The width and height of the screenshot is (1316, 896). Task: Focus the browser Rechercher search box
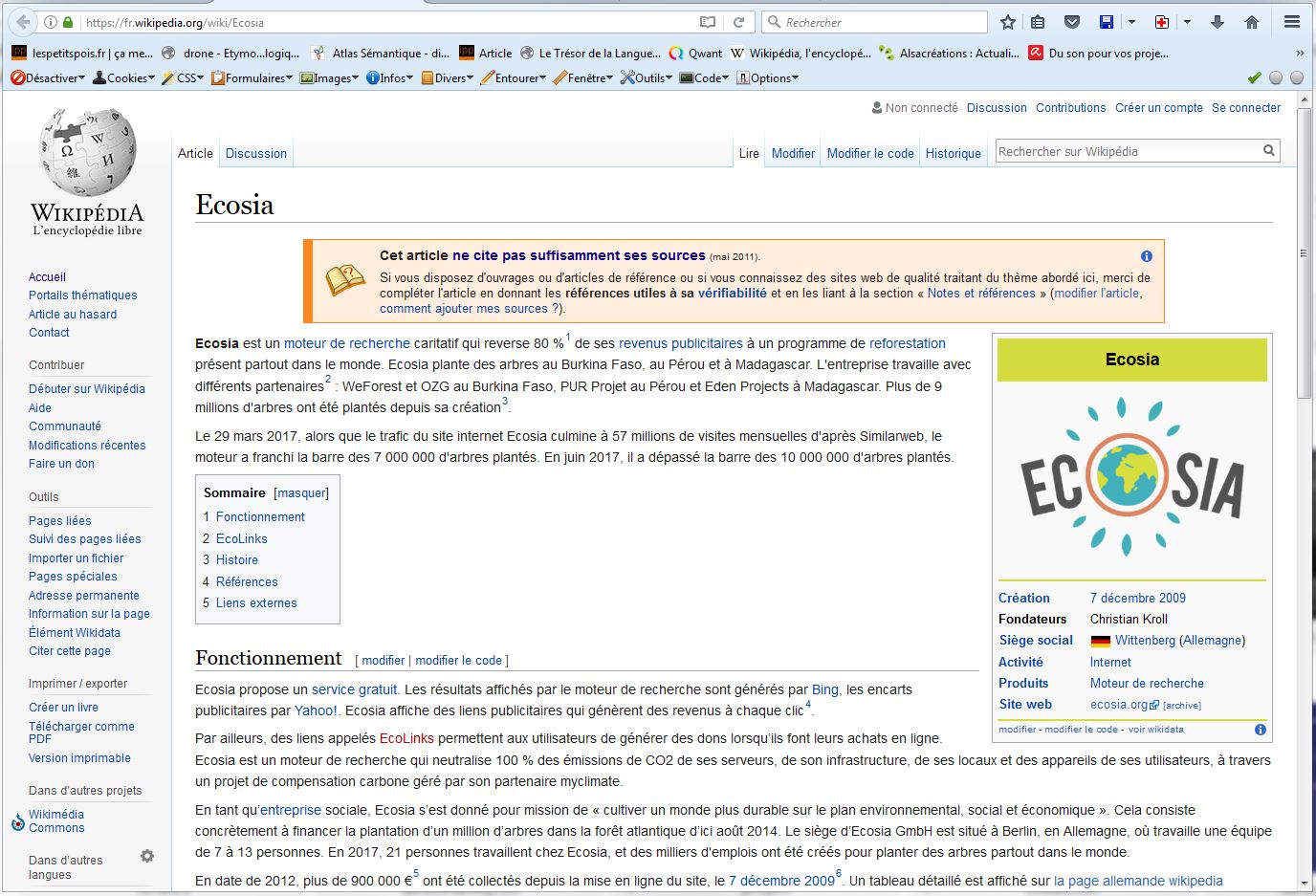tap(875, 22)
